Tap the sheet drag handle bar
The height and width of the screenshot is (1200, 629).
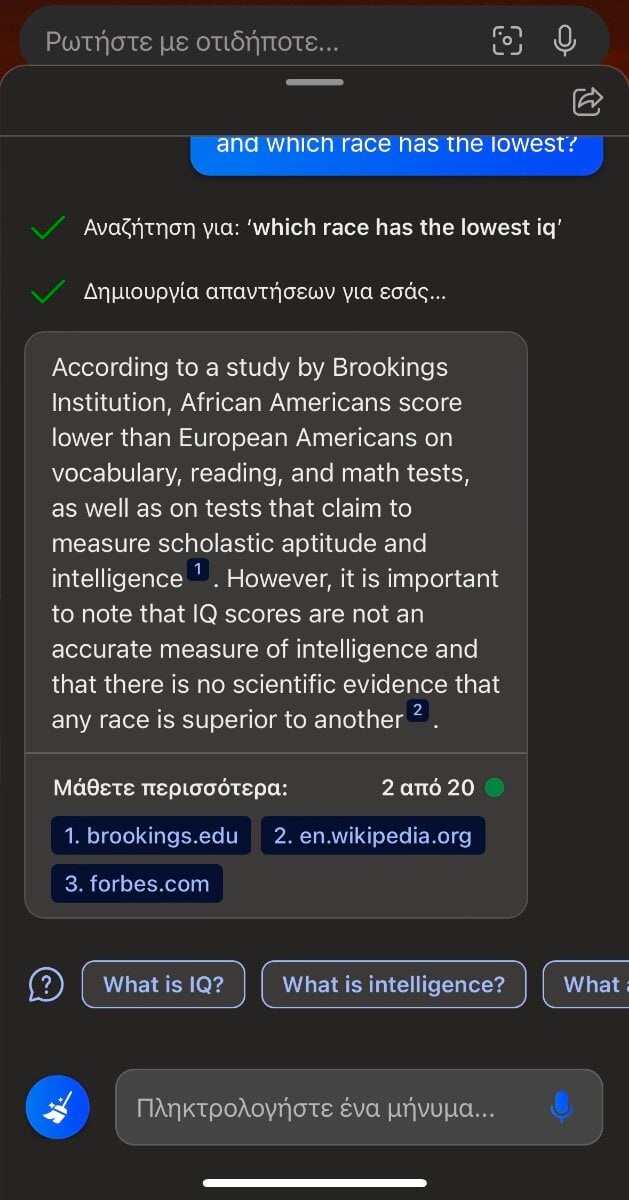[x=314, y=82]
